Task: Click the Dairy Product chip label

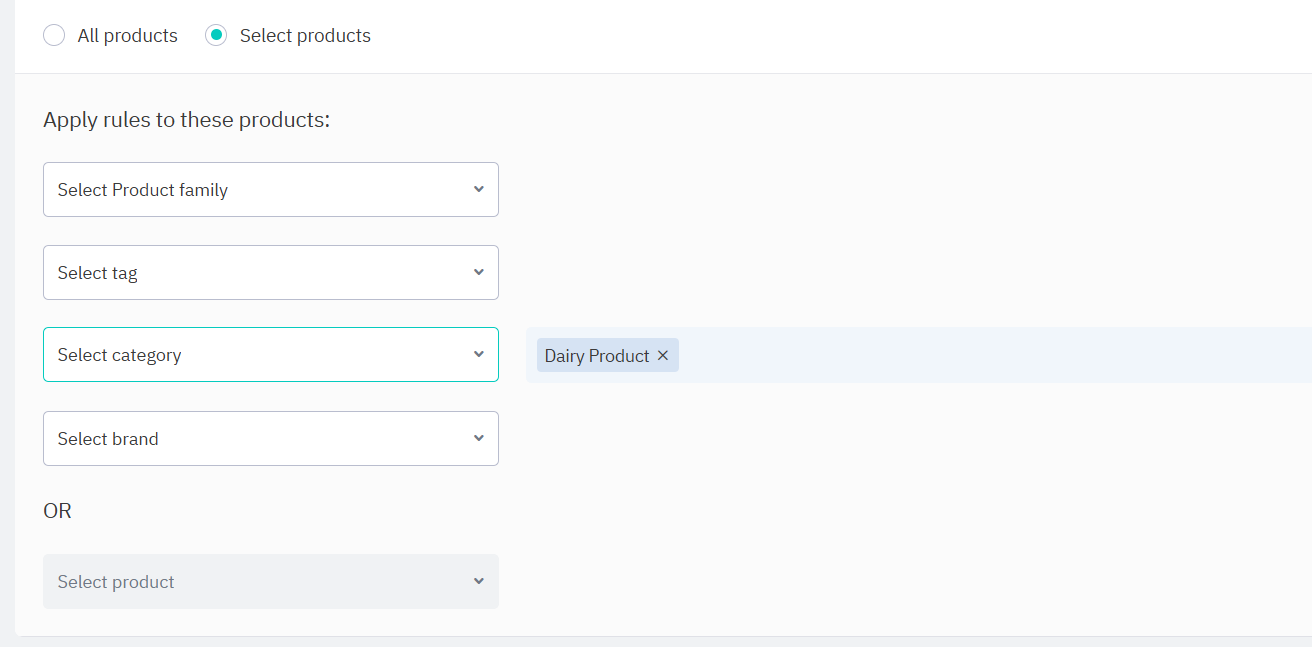Action: coord(597,356)
